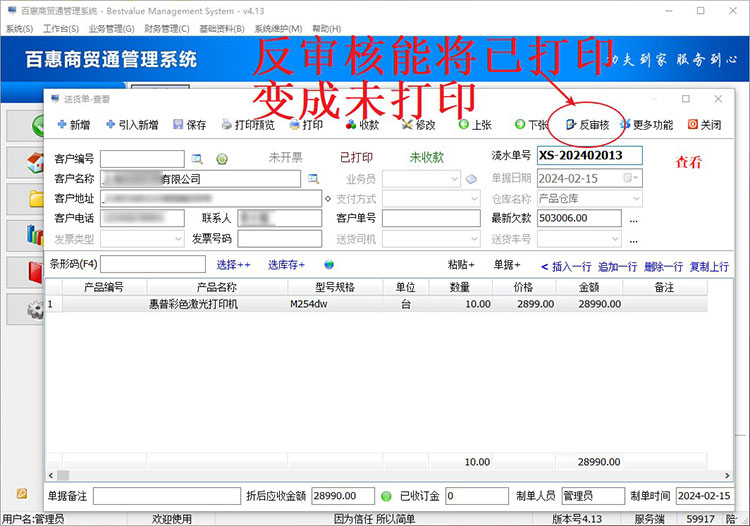The image size is (750, 526).
Task: Click 关闭 in the toolbar
Action: tap(704, 125)
